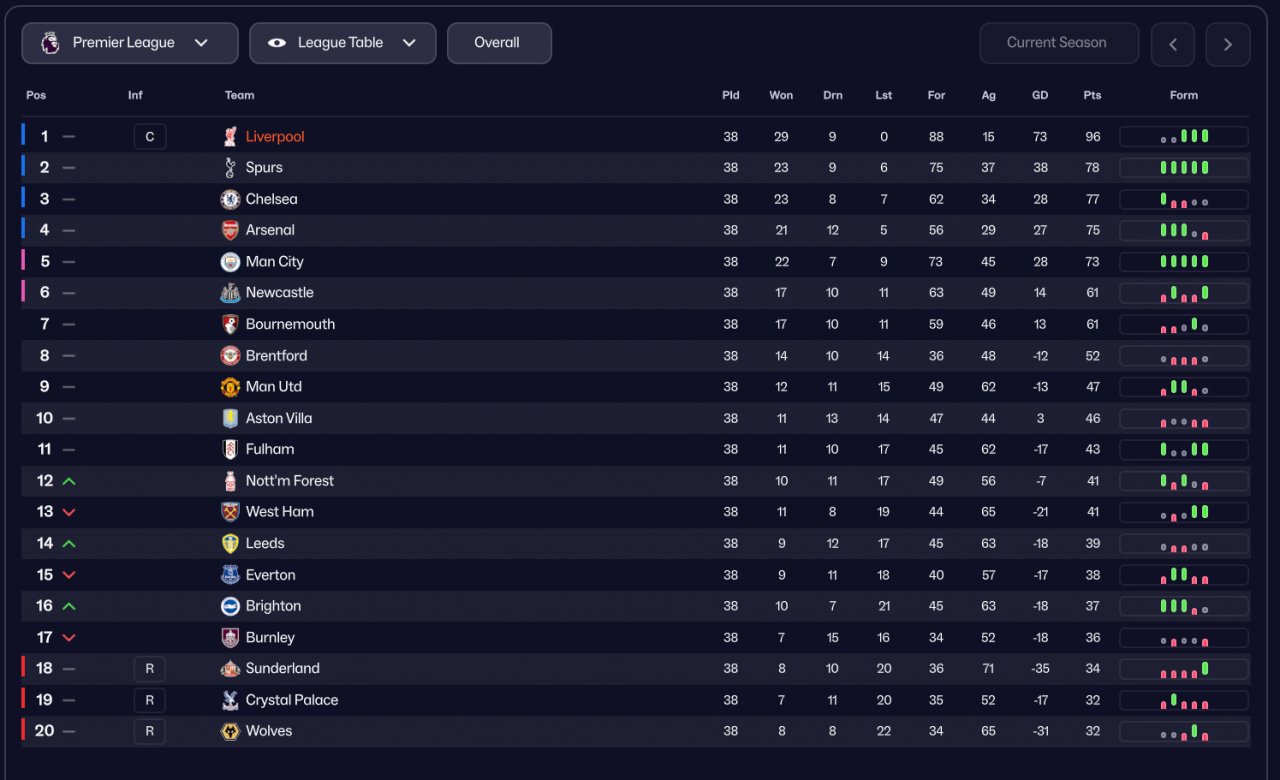
Task: Click the Arsenal club badge
Action: (x=230, y=230)
